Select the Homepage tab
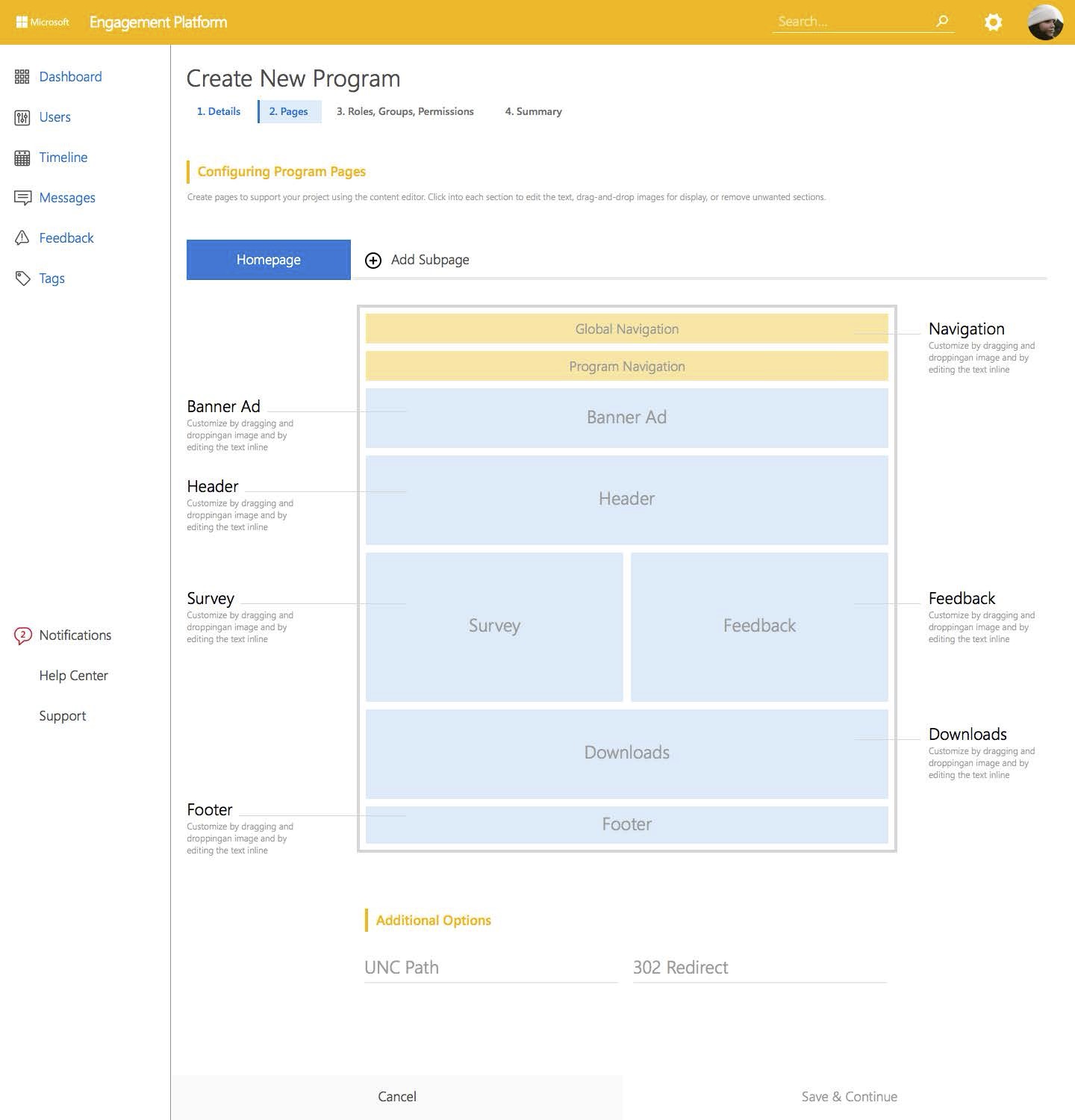This screenshot has width=1075, height=1120. 269,260
